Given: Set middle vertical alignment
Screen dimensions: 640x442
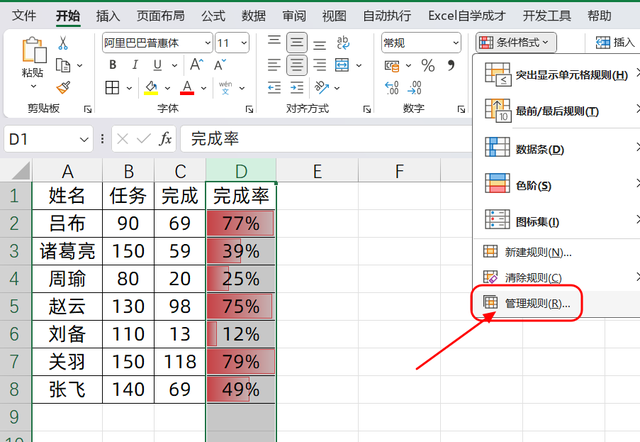Looking at the screenshot, I should [x=297, y=42].
